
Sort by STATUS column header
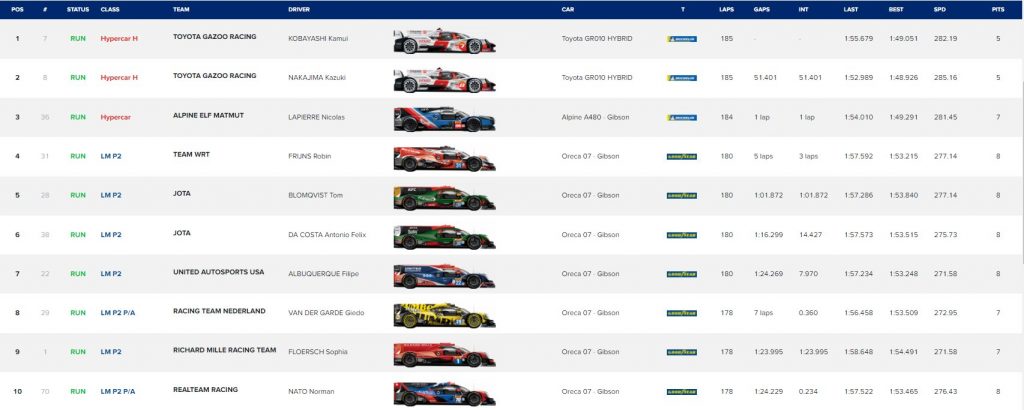(78, 10)
